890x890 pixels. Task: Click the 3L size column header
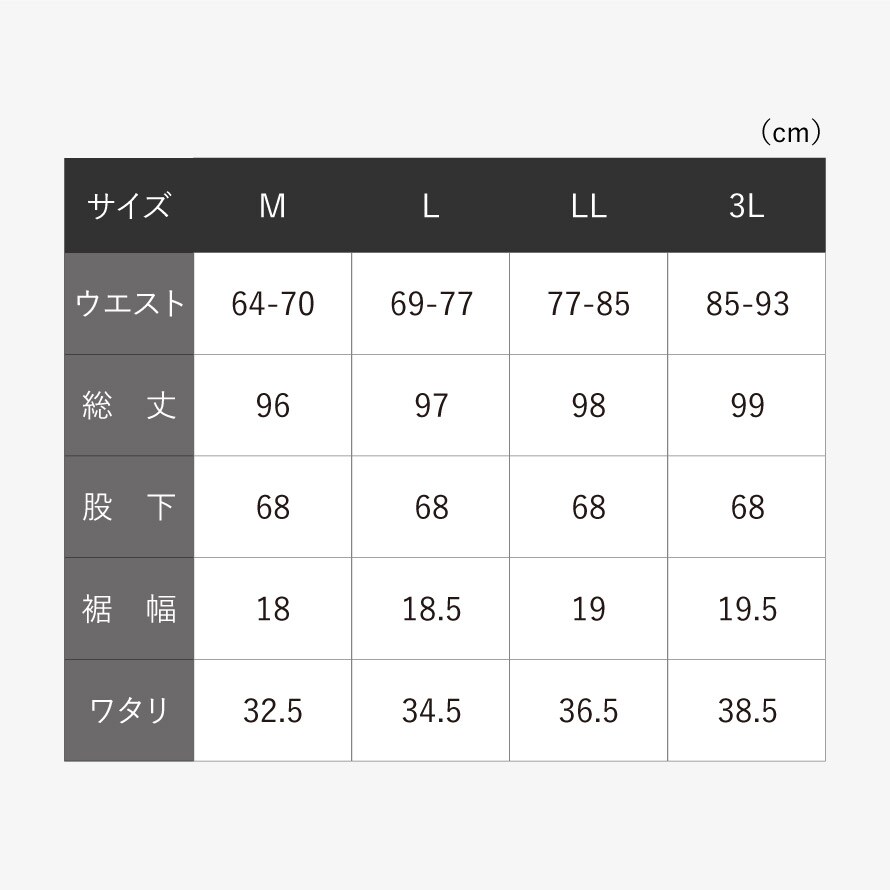747,206
